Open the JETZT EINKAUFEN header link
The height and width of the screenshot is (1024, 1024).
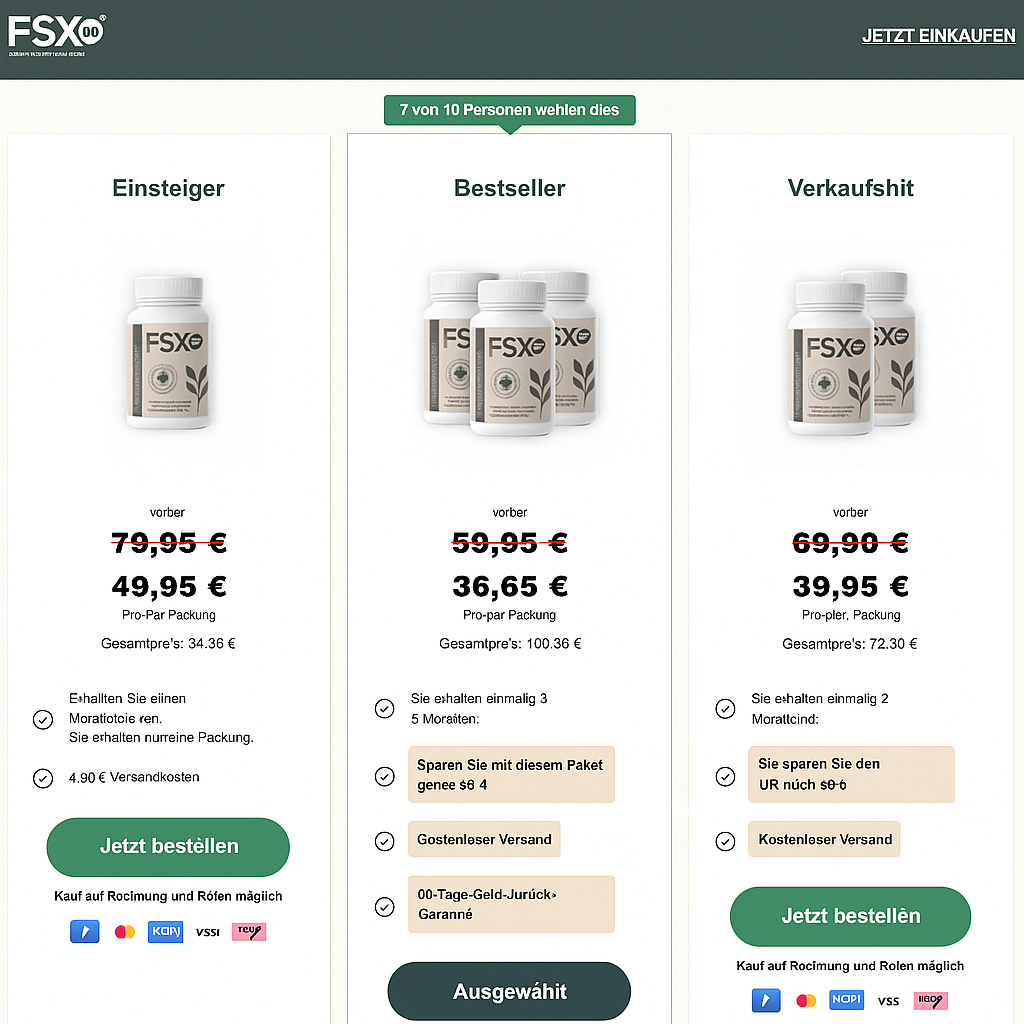coord(938,37)
